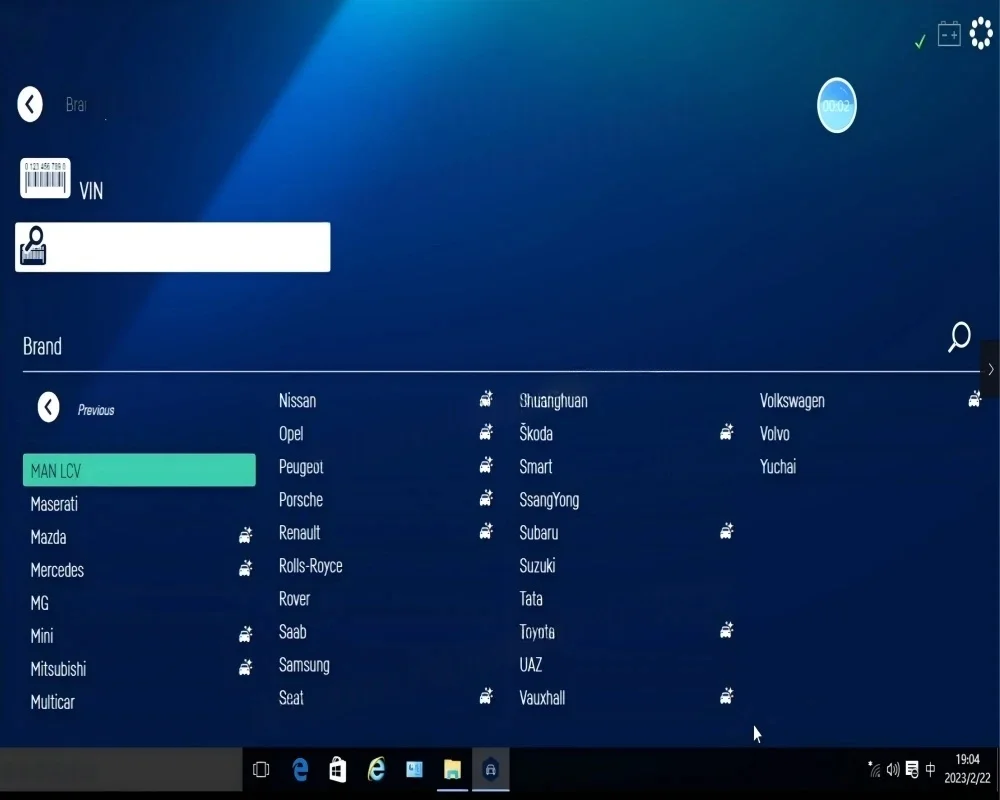Click the car icon next to Mercedes
Viewport: 1000px width, 800px height.
pos(246,567)
